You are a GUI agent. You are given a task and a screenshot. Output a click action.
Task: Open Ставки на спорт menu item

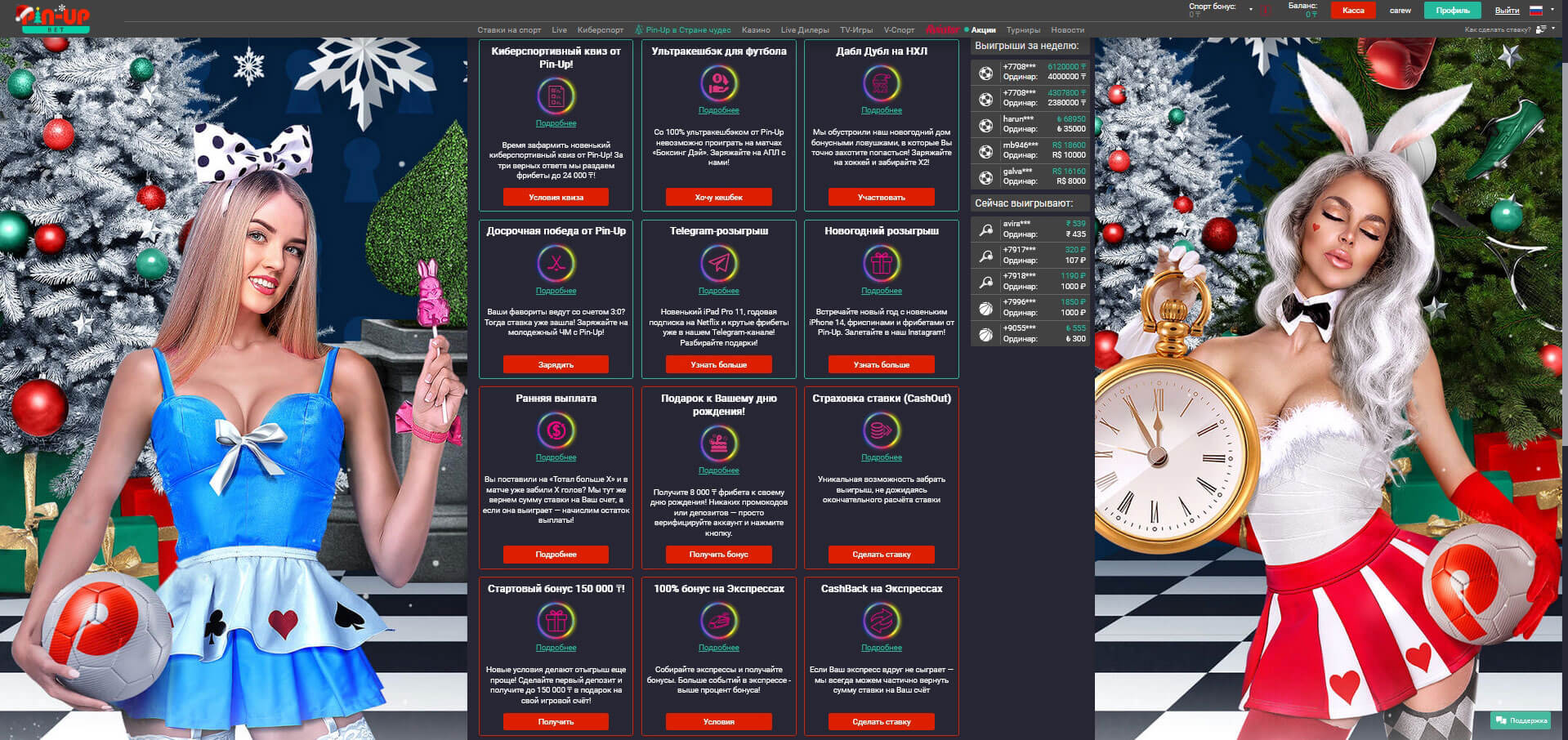[509, 30]
